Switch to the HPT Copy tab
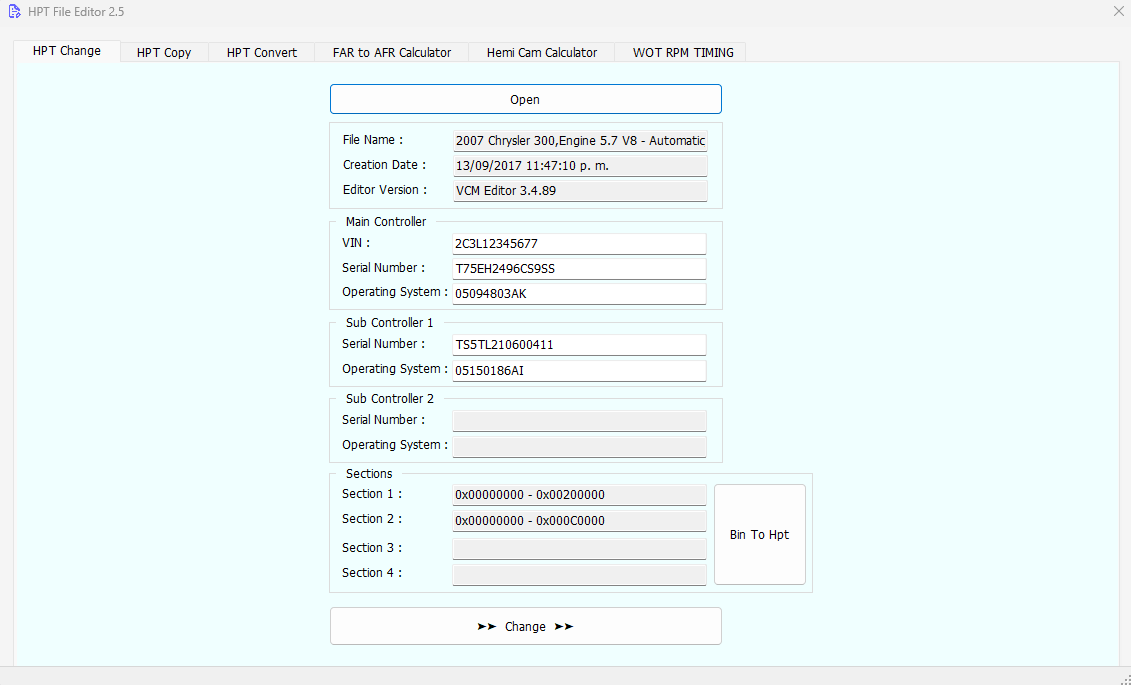 tap(164, 52)
